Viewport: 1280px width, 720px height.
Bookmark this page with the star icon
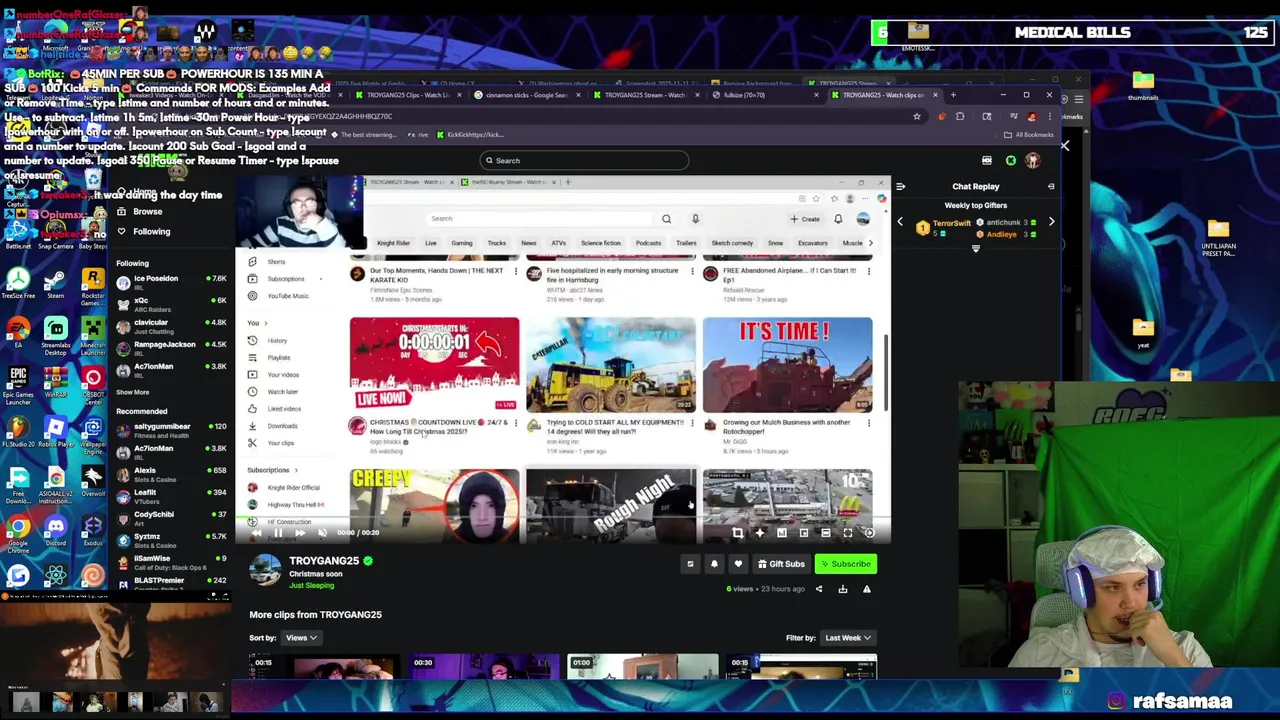(916, 116)
